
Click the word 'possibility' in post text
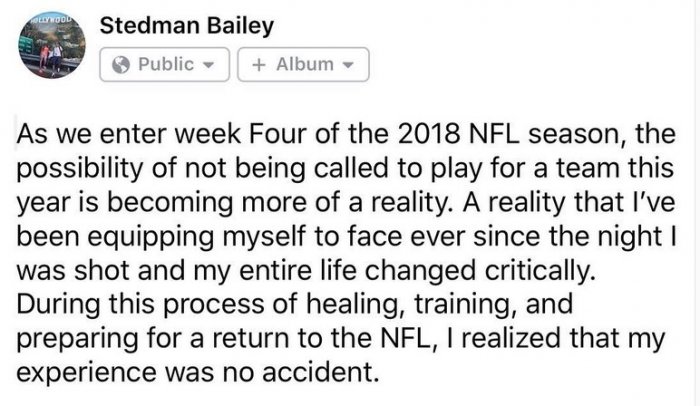(79, 168)
